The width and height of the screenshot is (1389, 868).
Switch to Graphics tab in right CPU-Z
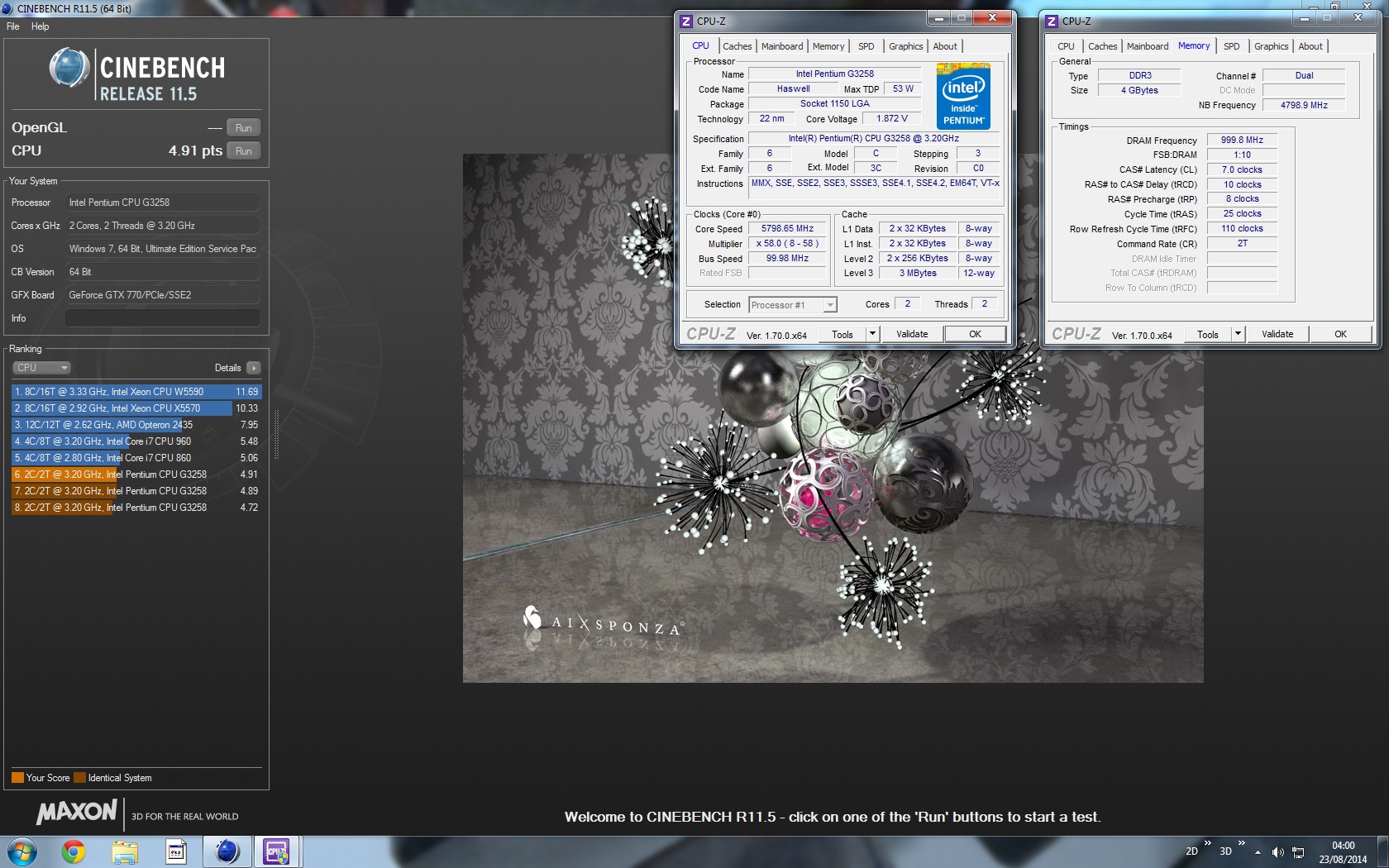[1271, 46]
